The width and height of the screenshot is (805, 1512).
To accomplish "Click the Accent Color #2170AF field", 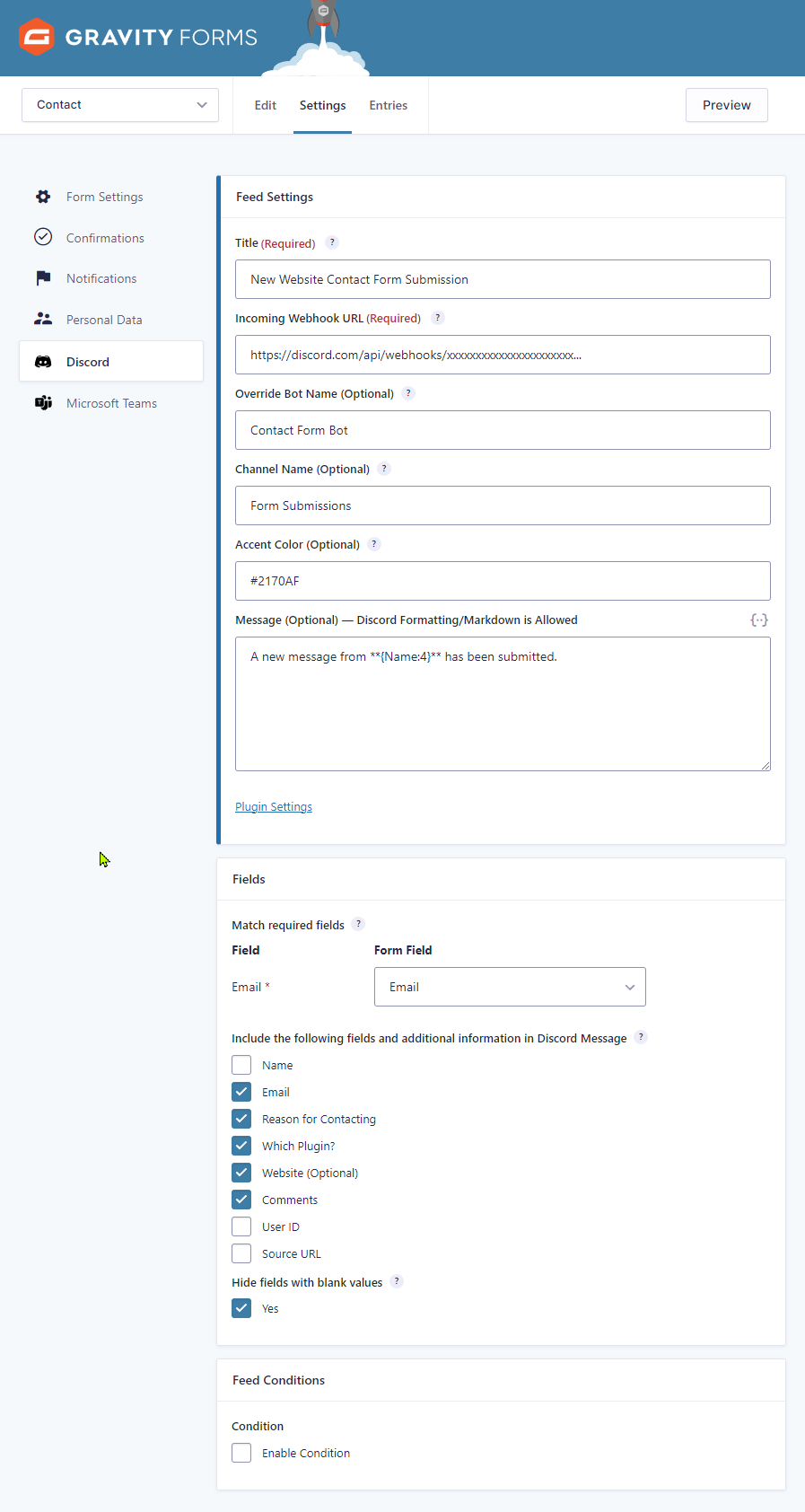I will (x=503, y=581).
